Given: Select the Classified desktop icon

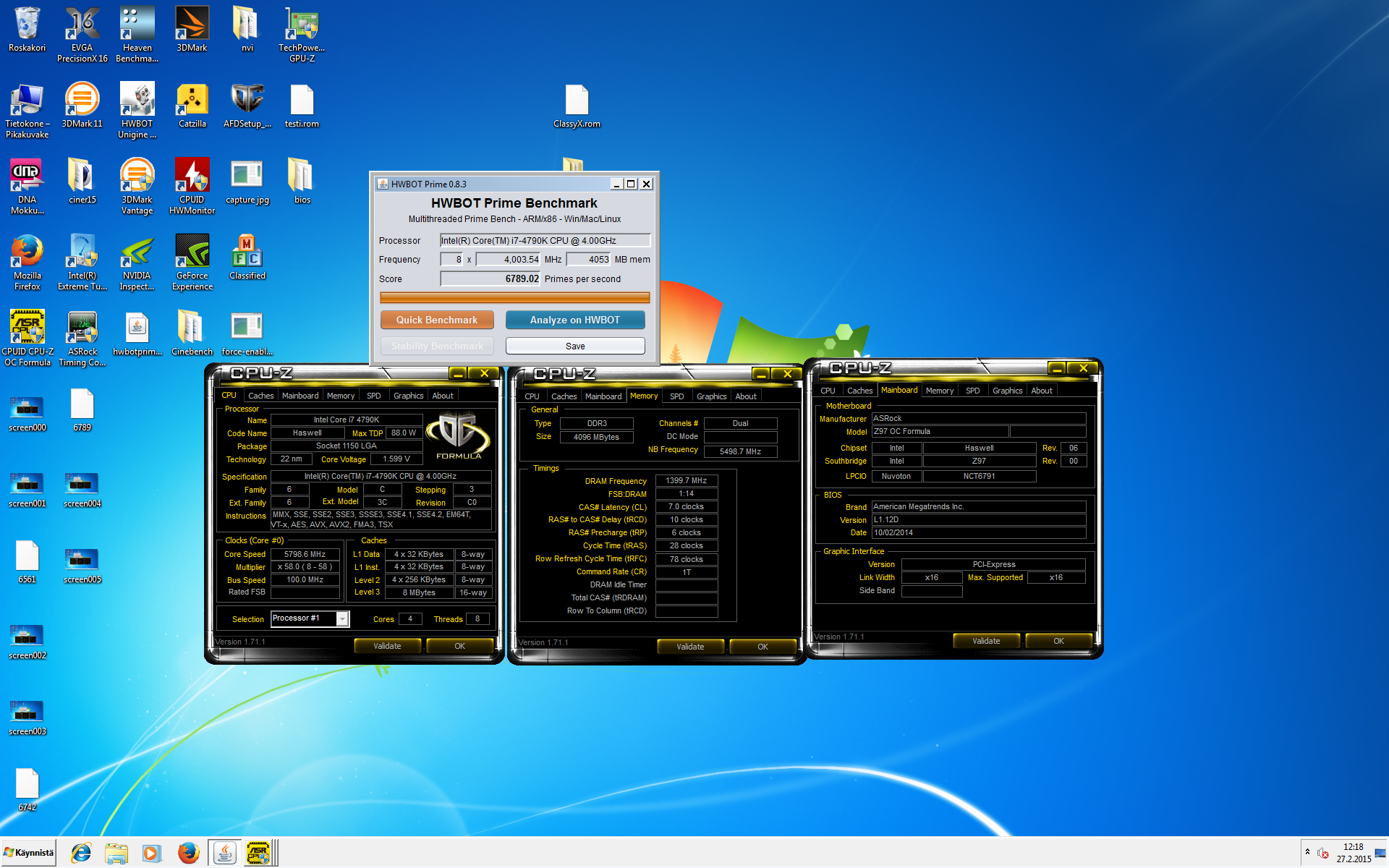Looking at the screenshot, I should pyautogui.click(x=247, y=258).
